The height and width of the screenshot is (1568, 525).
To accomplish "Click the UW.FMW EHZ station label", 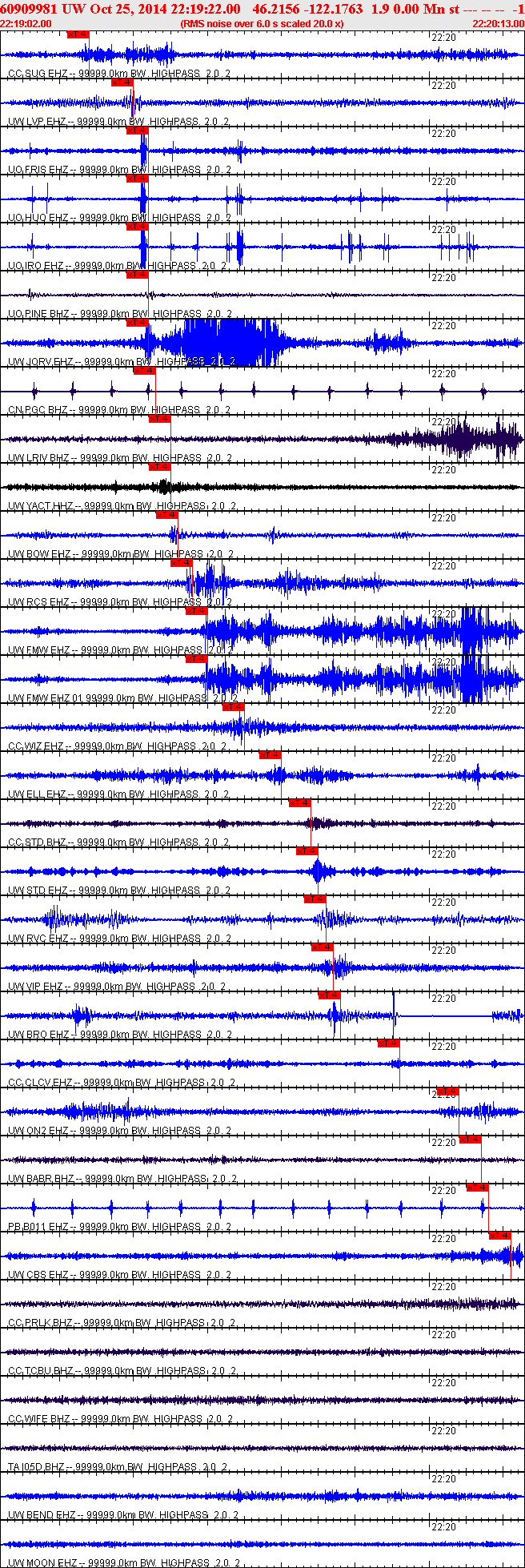I will [38, 650].
